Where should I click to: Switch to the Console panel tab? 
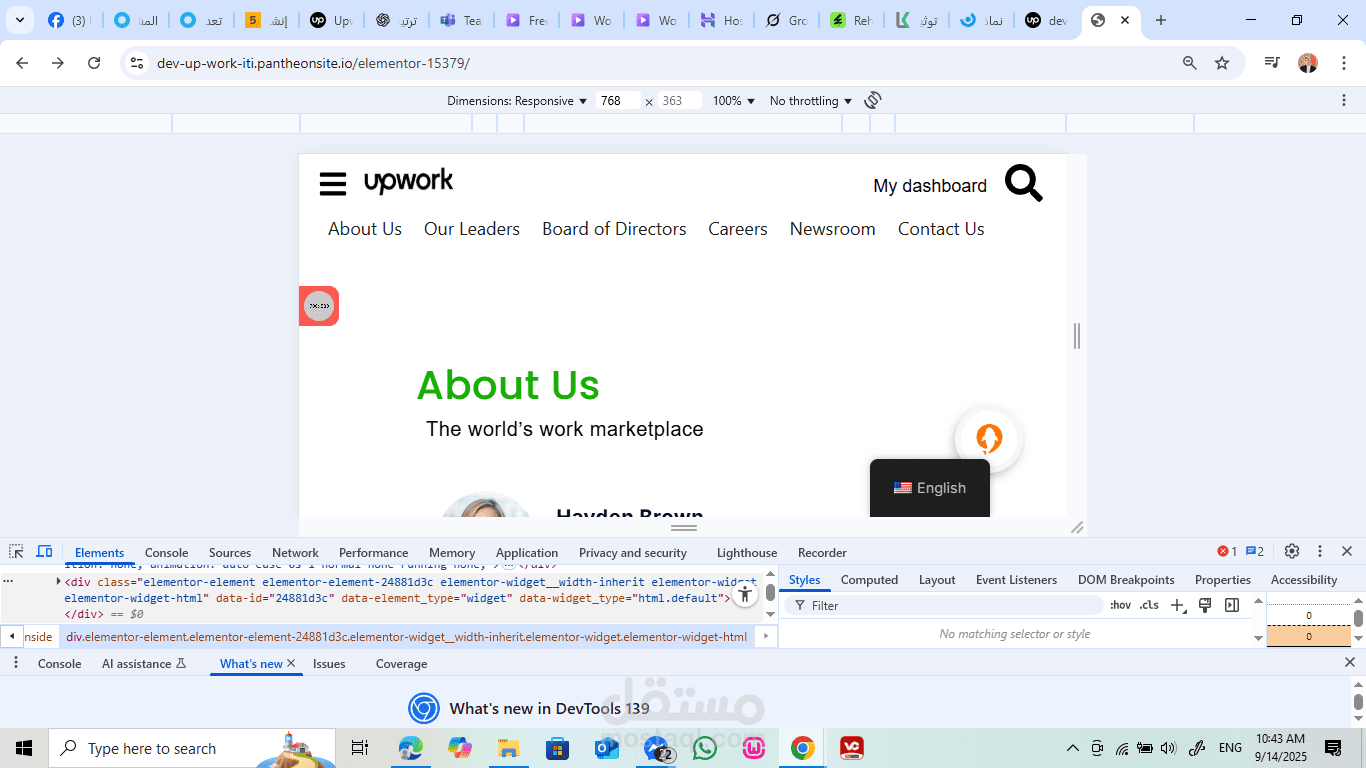tap(166, 552)
